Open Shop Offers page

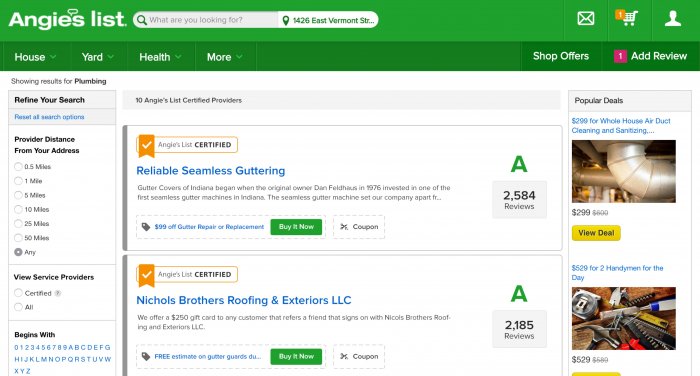tap(561, 56)
